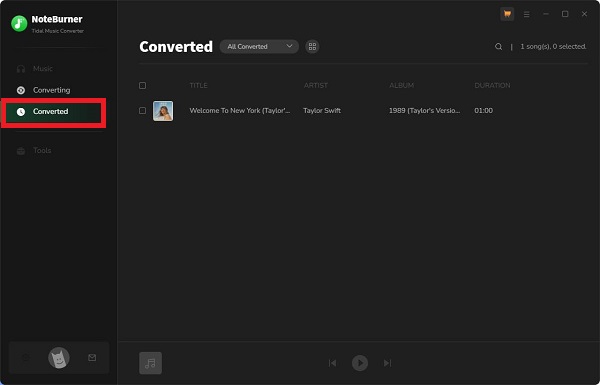
Task: Select the Welcome To New York title
Action: [x=240, y=111]
